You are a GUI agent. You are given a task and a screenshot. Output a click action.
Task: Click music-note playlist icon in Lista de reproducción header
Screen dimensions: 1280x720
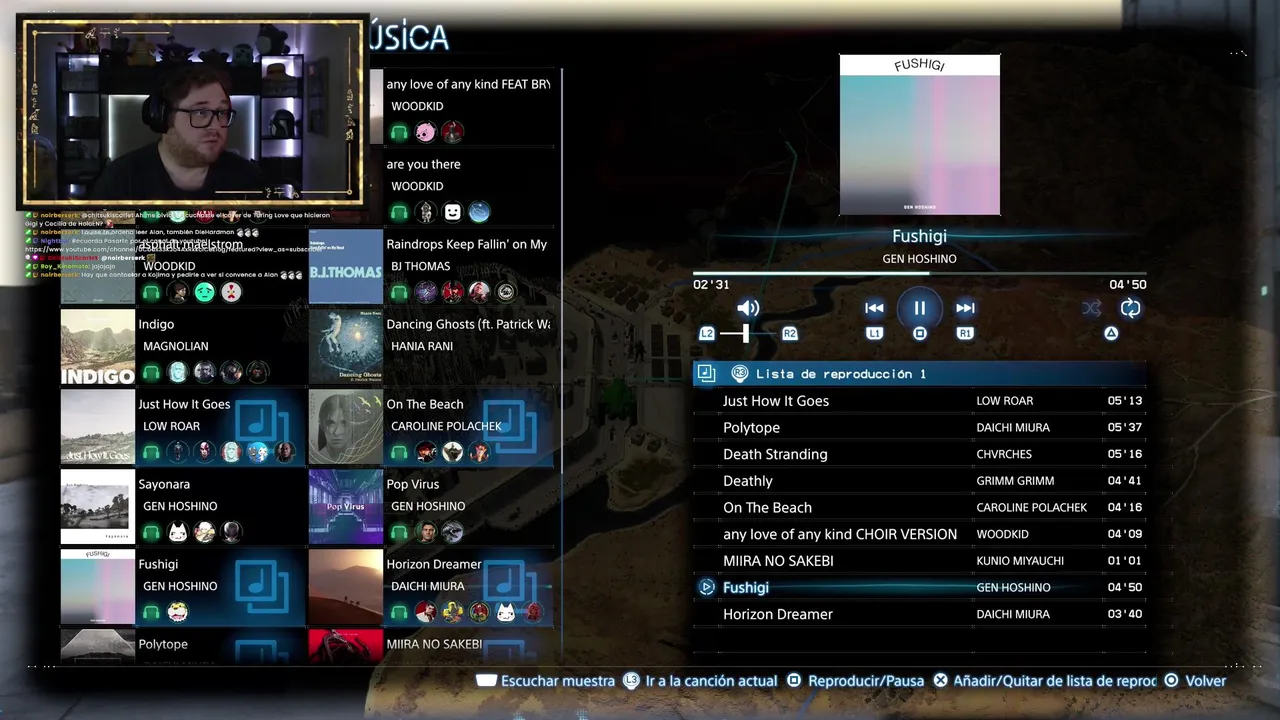[x=706, y=373]
